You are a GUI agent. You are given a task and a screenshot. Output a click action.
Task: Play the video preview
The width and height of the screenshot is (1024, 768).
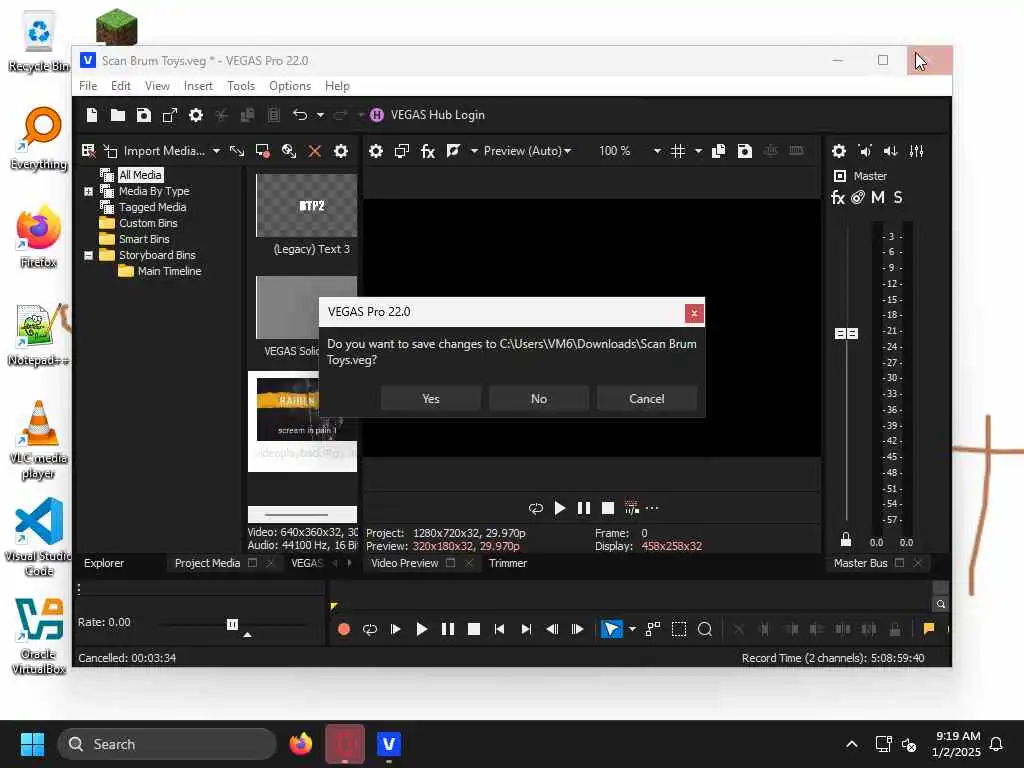(560, 508)
